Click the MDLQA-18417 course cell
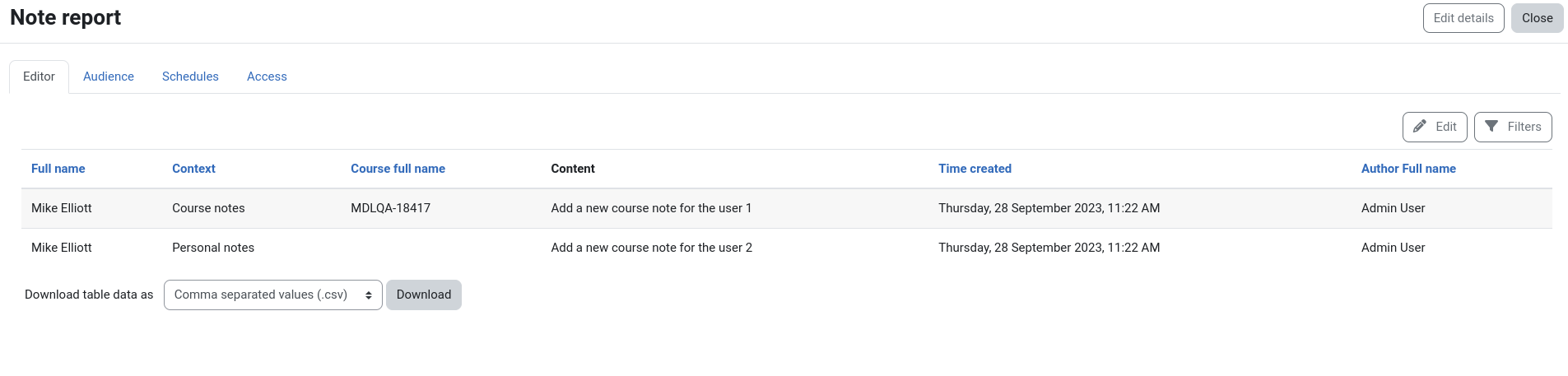 [390, 208]
